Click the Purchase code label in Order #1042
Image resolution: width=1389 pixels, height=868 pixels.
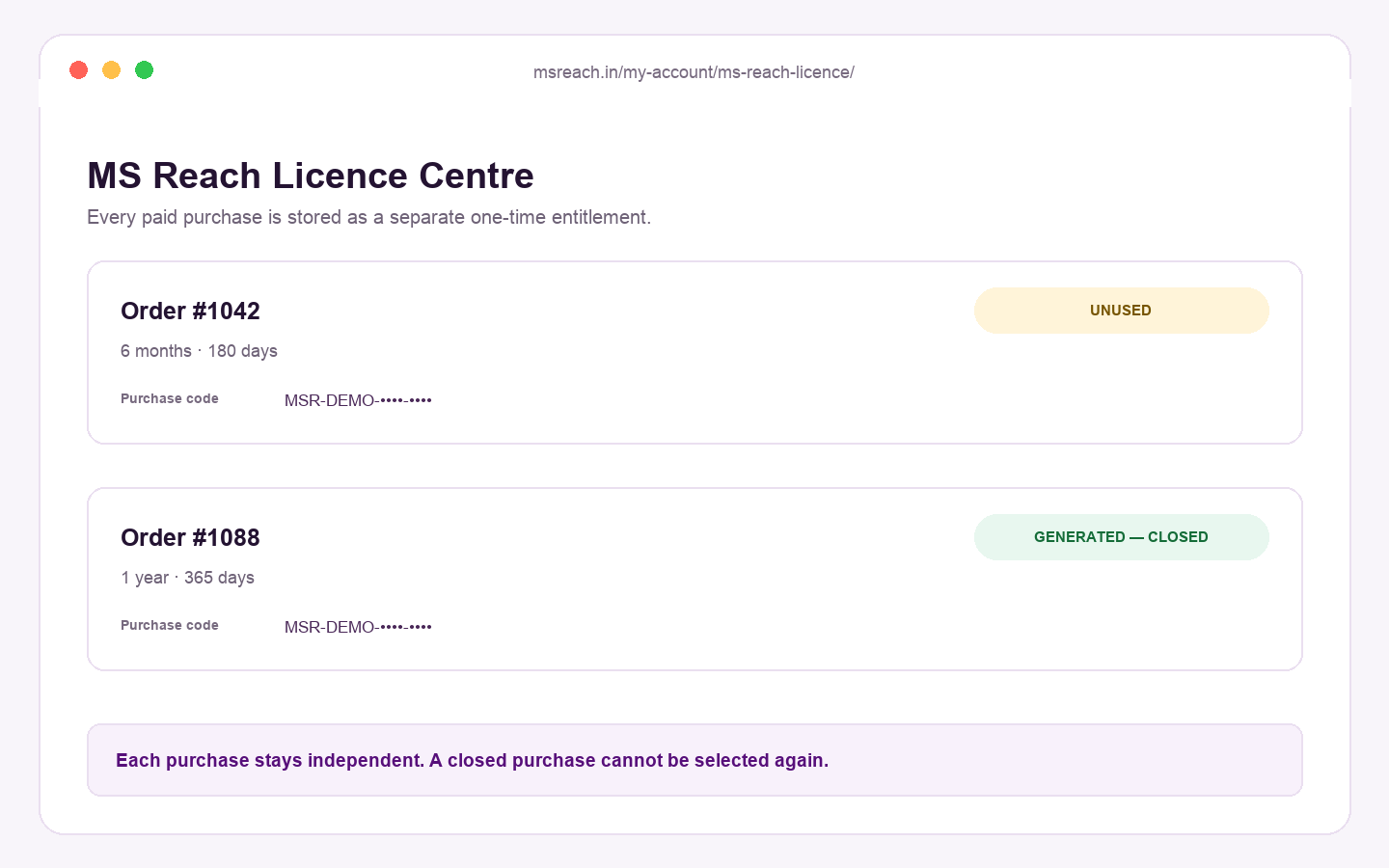(170, 398)
